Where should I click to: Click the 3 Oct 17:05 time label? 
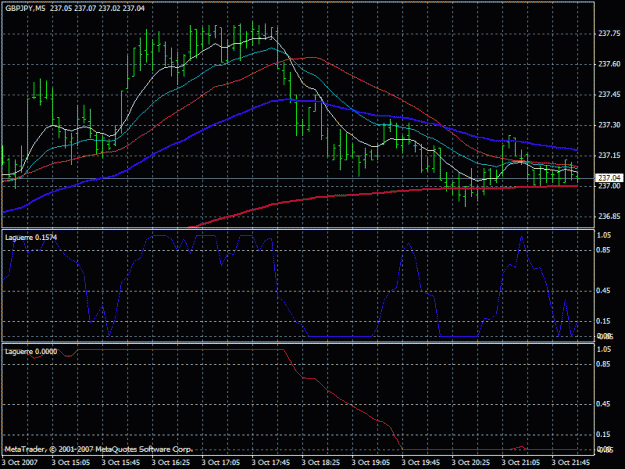[221, 463]
